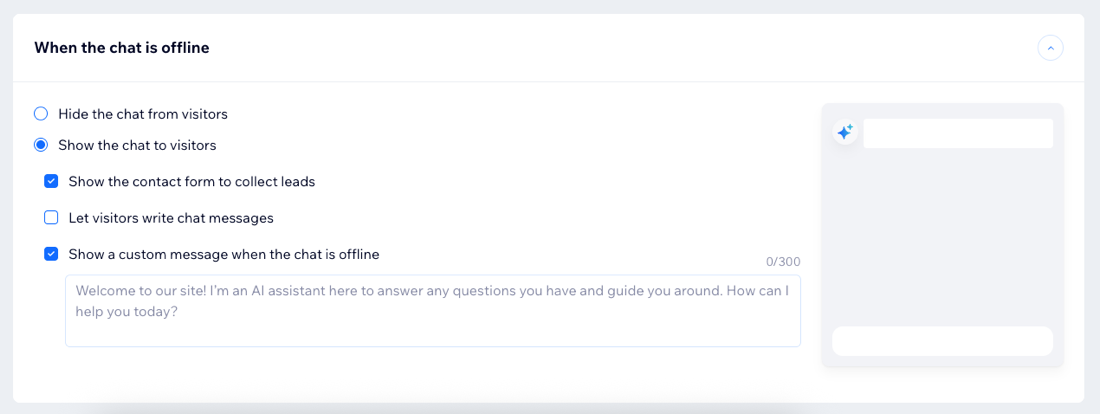Viewport: 1100px width, 414px height.
Task: Click empty card space below the preview panel
Action: 942,385
